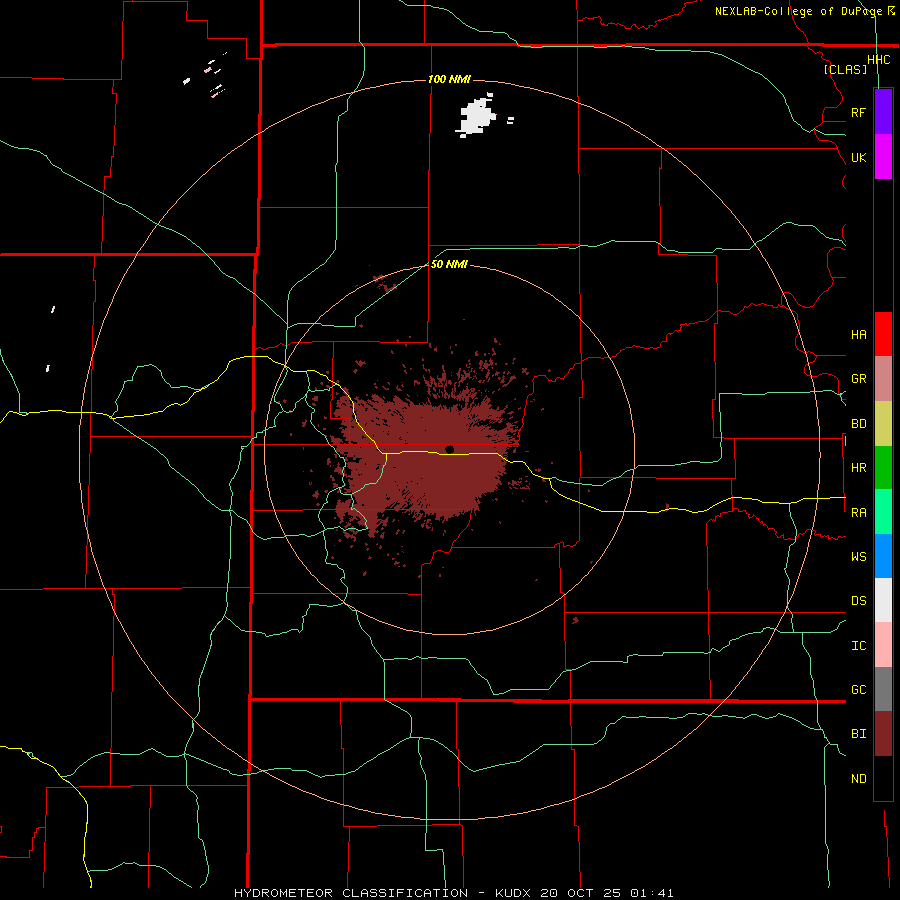Click the 'NEXLAB-College of DuPage' credit text
The width and height of the screenshot is (900, 900).
click(x=797, y=11)
